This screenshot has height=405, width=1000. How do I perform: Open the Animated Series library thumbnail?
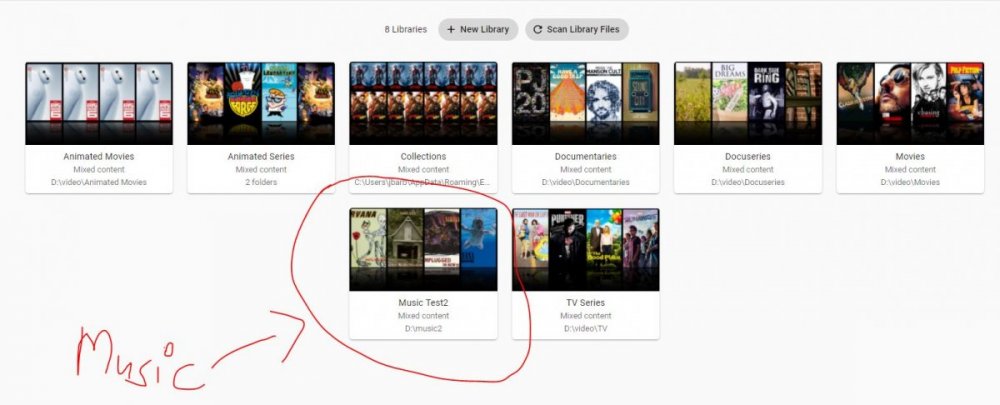click(261, 103)
